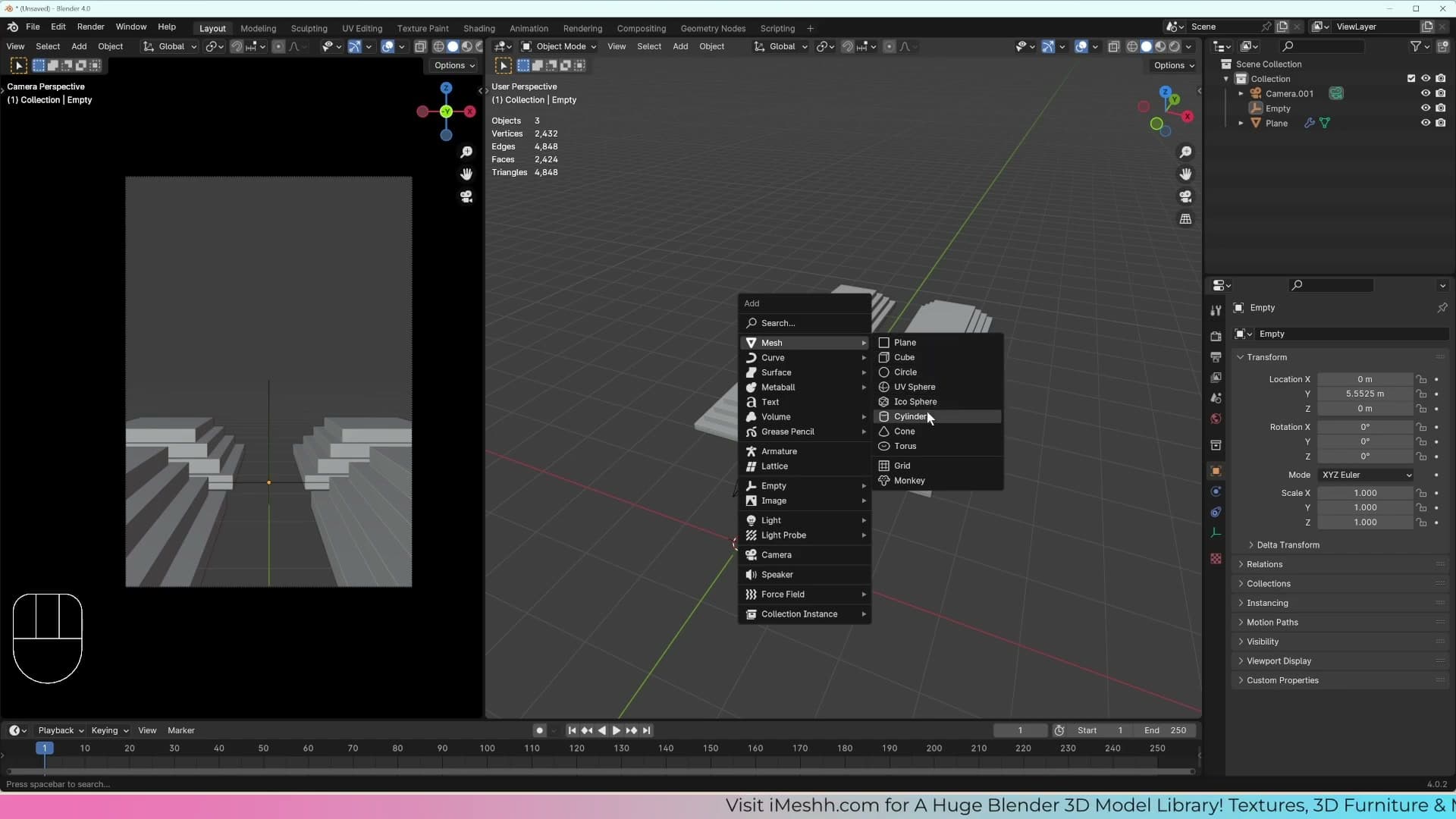The width and height of the screenshot is (1456, 819).
Task: Enable auto keying in the timeline
Action: tap(539, 730)
